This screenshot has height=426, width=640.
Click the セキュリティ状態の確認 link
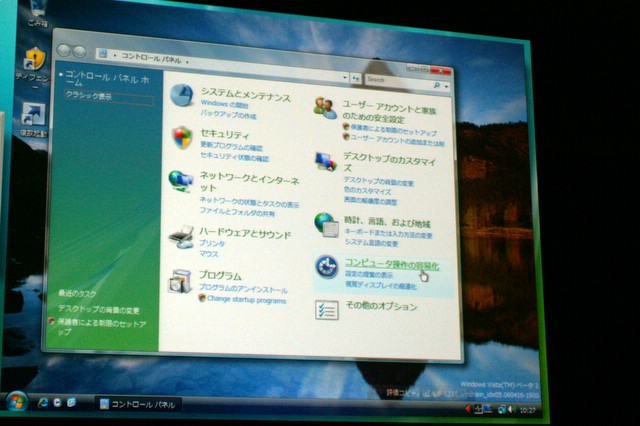235,157
